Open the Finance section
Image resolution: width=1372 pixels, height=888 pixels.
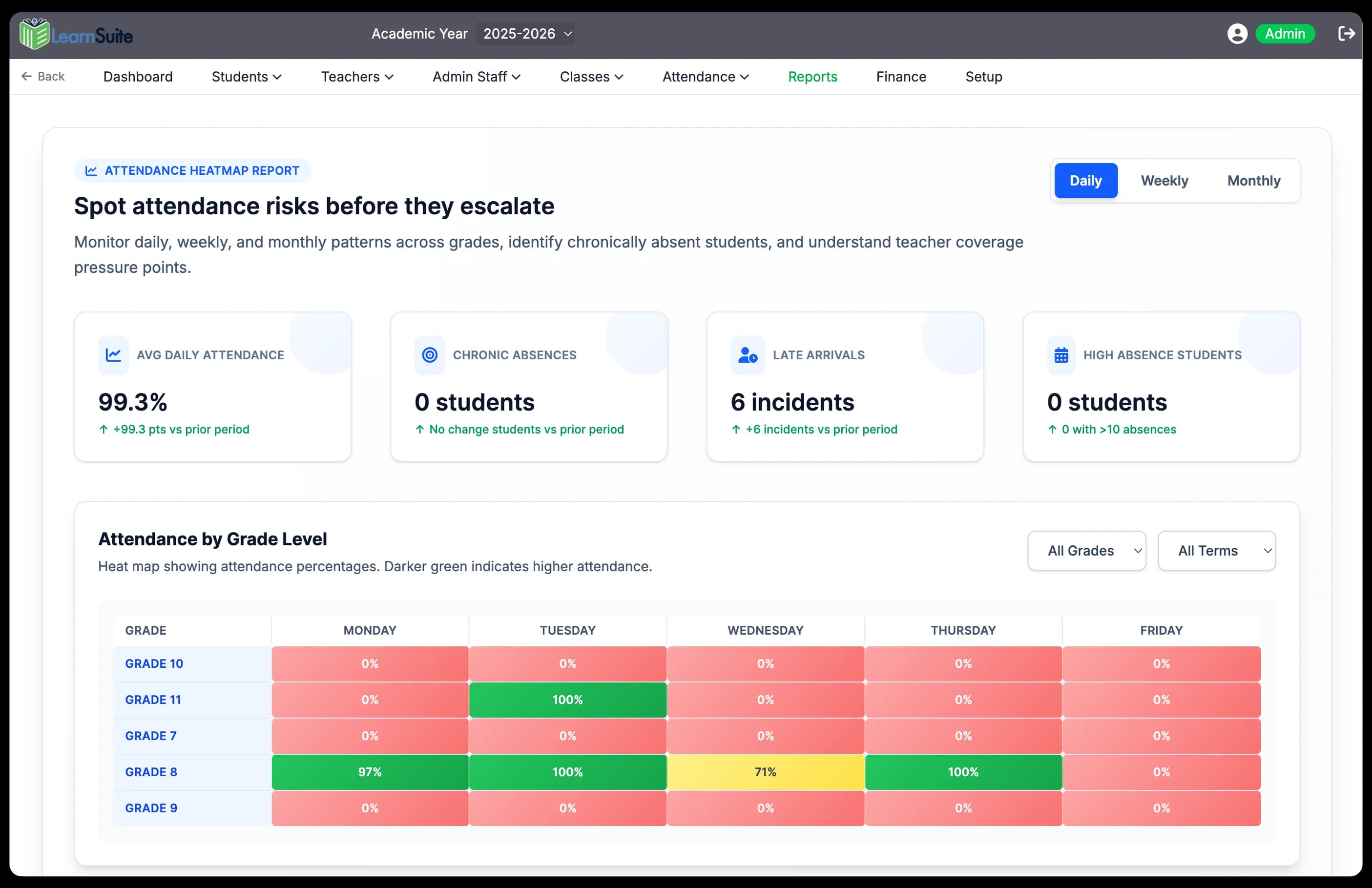(x=901, y=77)
